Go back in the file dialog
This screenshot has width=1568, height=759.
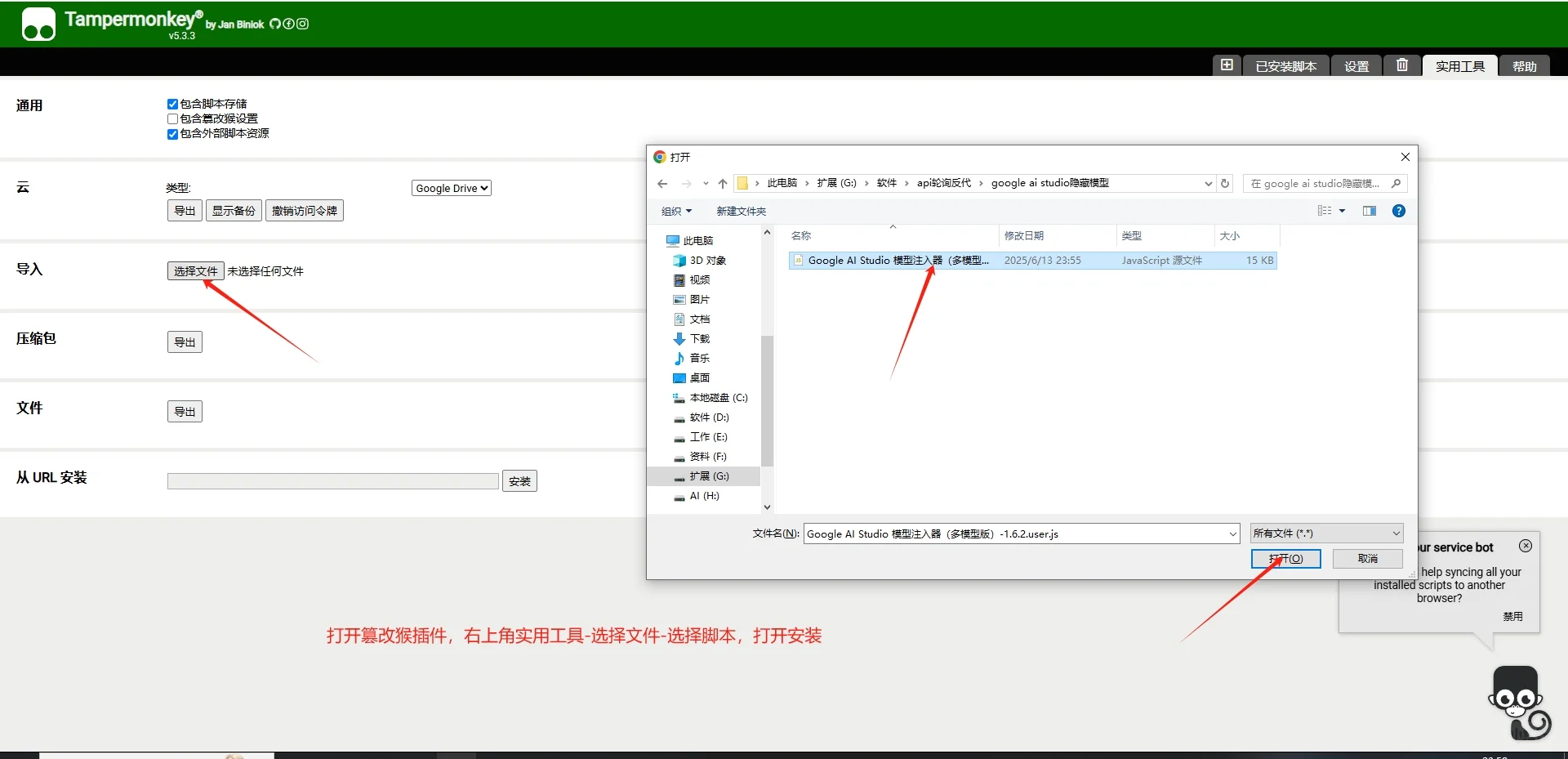click(662, 184)
